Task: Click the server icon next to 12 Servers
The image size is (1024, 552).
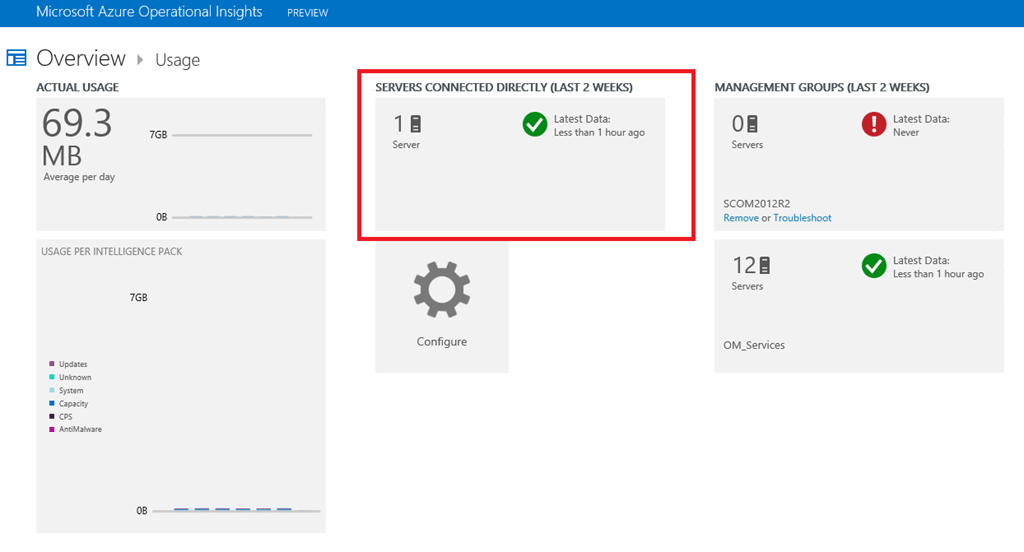Action: click(x=765, y=265)
